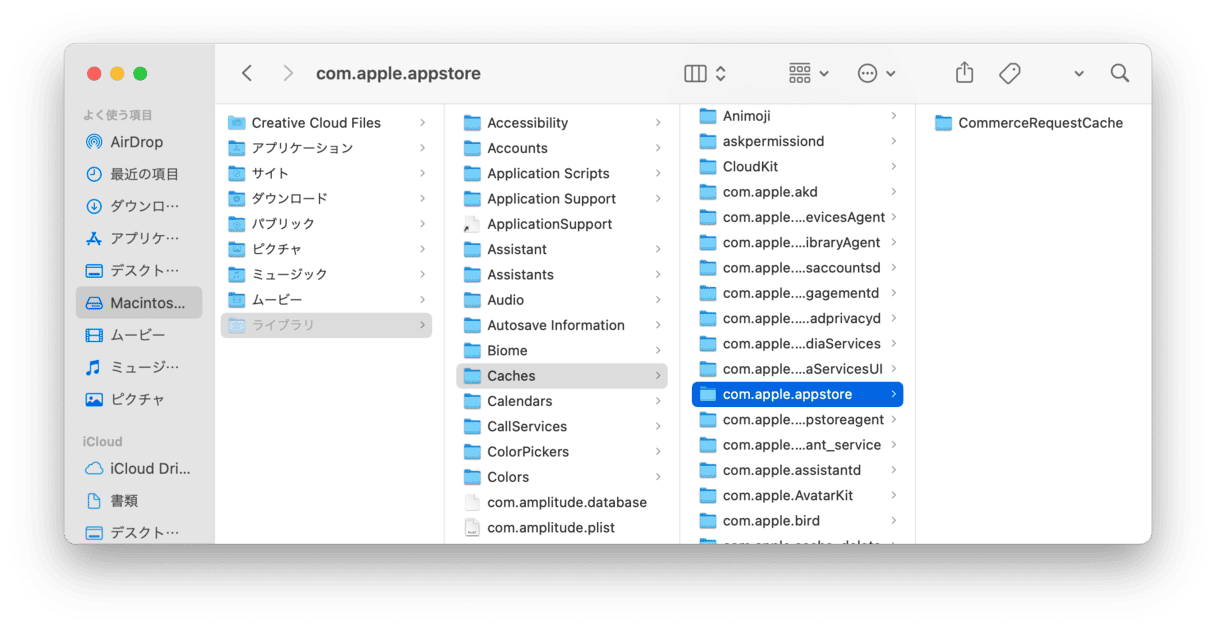Open 書類 in the iCloud section
1216x629 pixels.
point(139,500)
